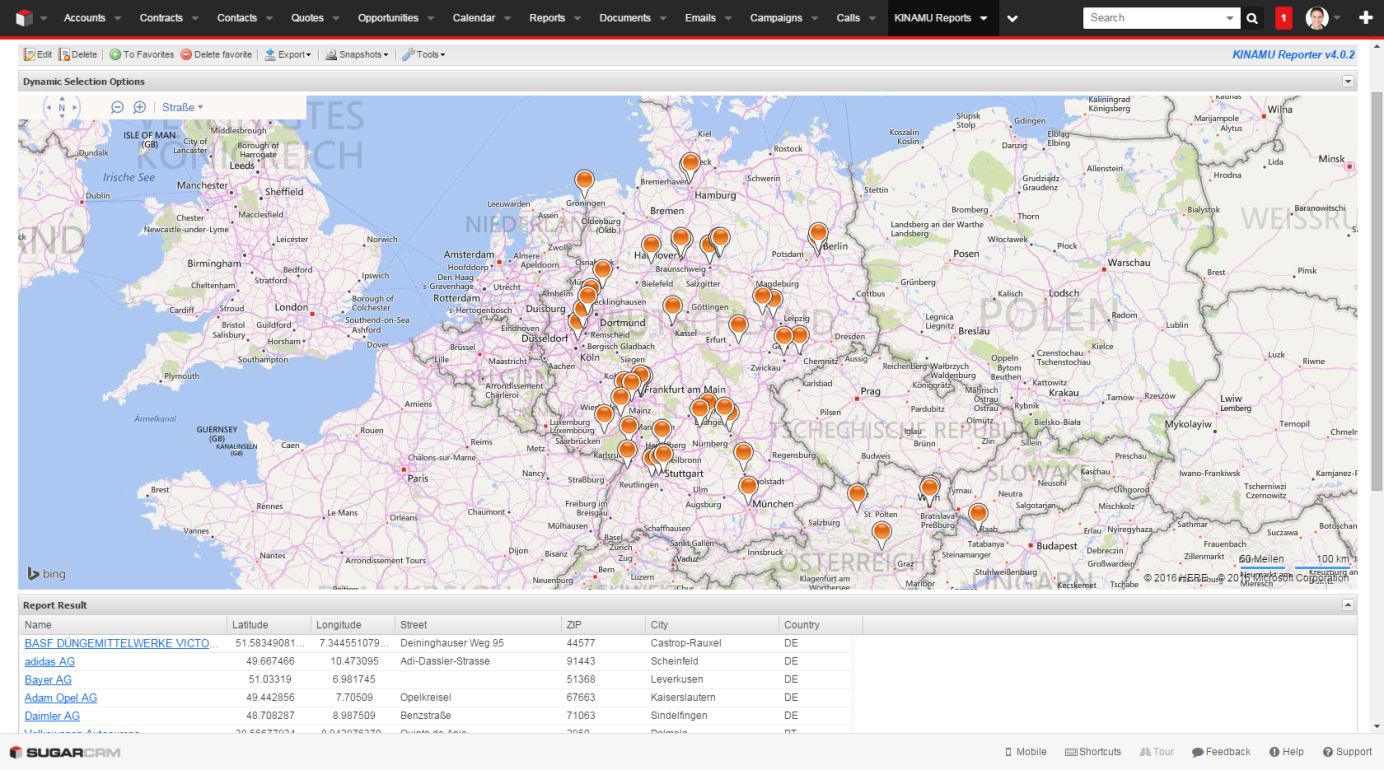1384x770 pixels.
Task: Zoom out the map with minus icon
Action: 117,107
